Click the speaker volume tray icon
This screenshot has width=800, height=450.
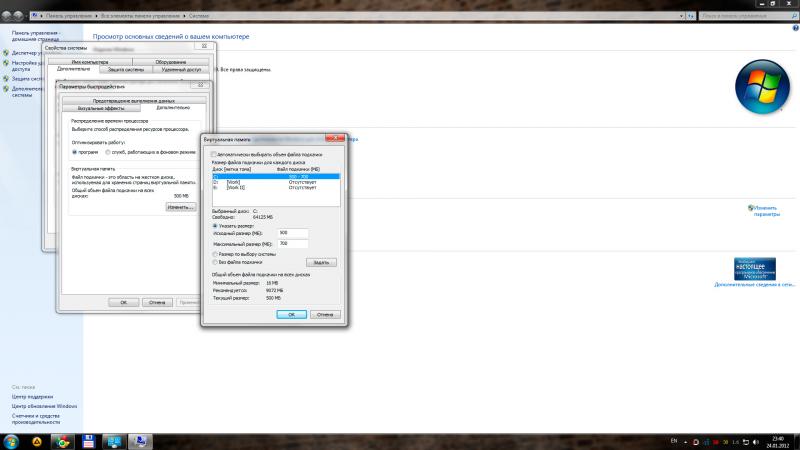coord(756,442)
